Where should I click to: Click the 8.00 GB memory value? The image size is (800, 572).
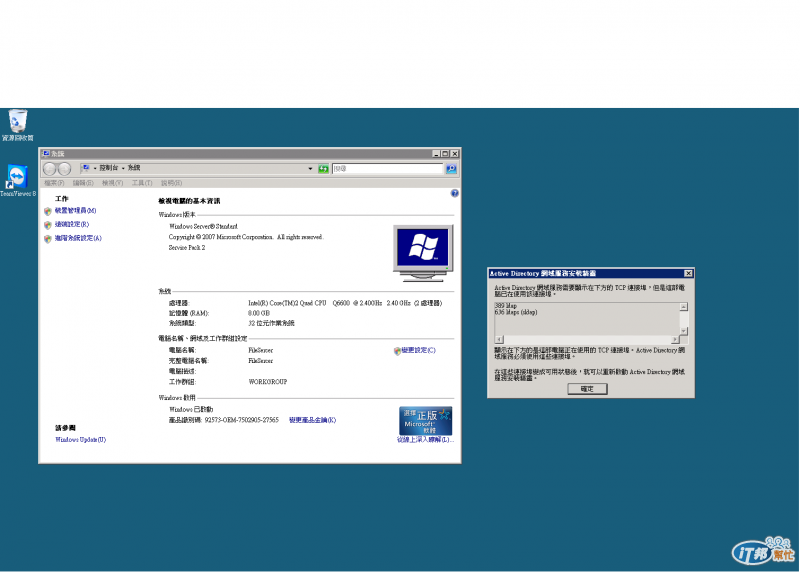click(259, 313)
